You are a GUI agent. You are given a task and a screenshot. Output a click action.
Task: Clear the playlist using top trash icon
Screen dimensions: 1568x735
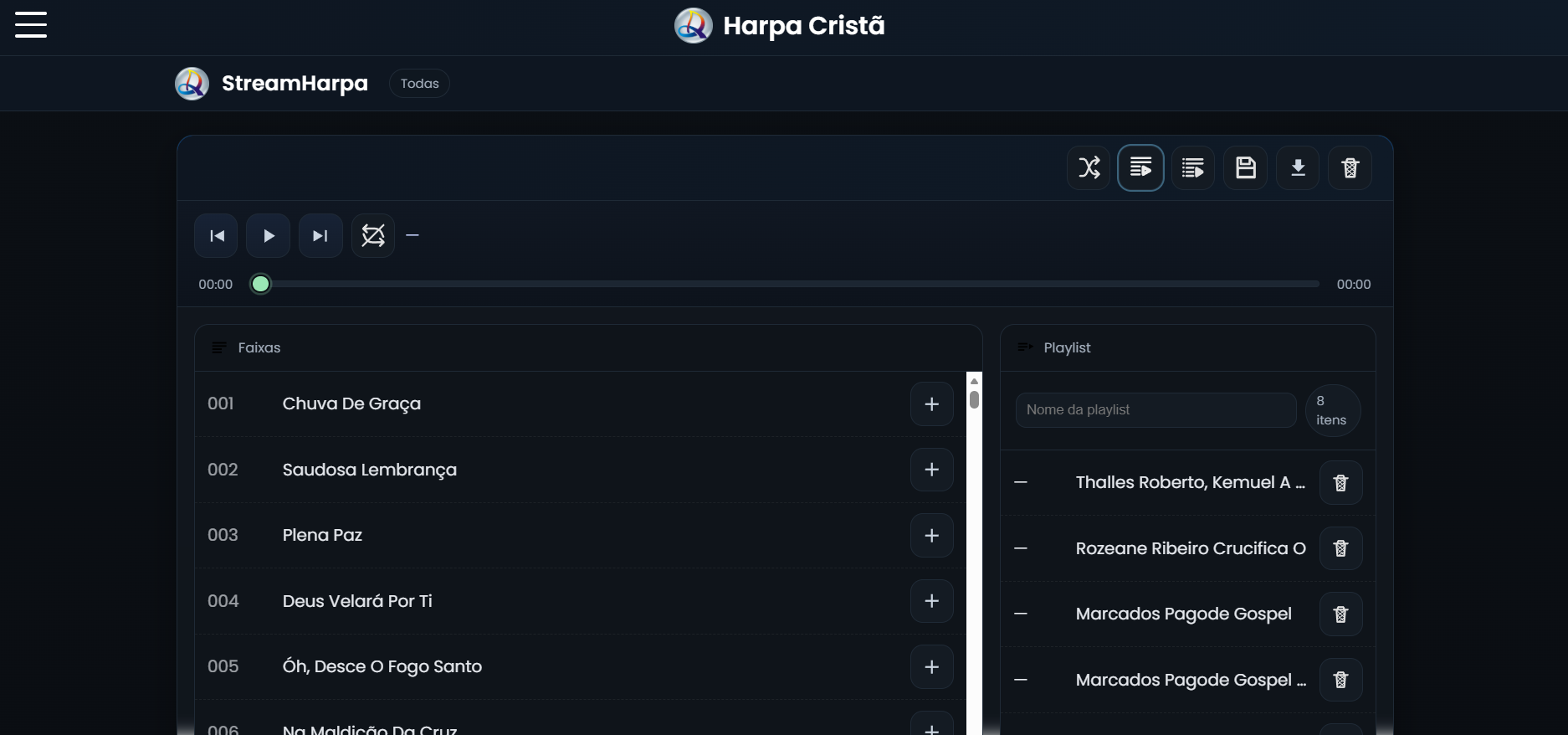coord(1350,167)
